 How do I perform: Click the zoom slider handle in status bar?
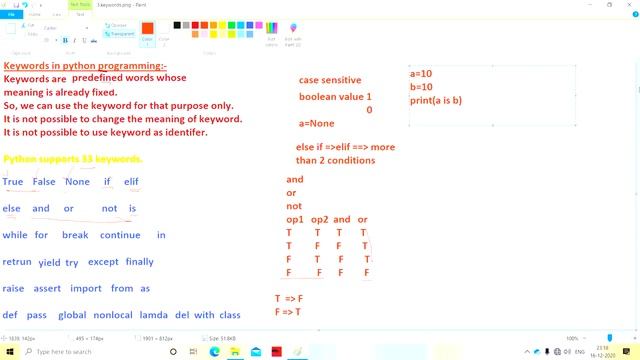tap(610, 338)
